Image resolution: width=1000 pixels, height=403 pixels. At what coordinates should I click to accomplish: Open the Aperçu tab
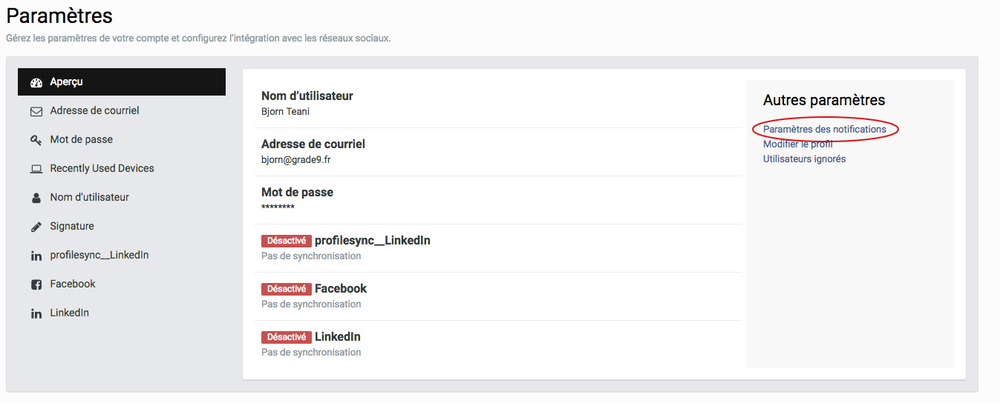coord(66,82)
